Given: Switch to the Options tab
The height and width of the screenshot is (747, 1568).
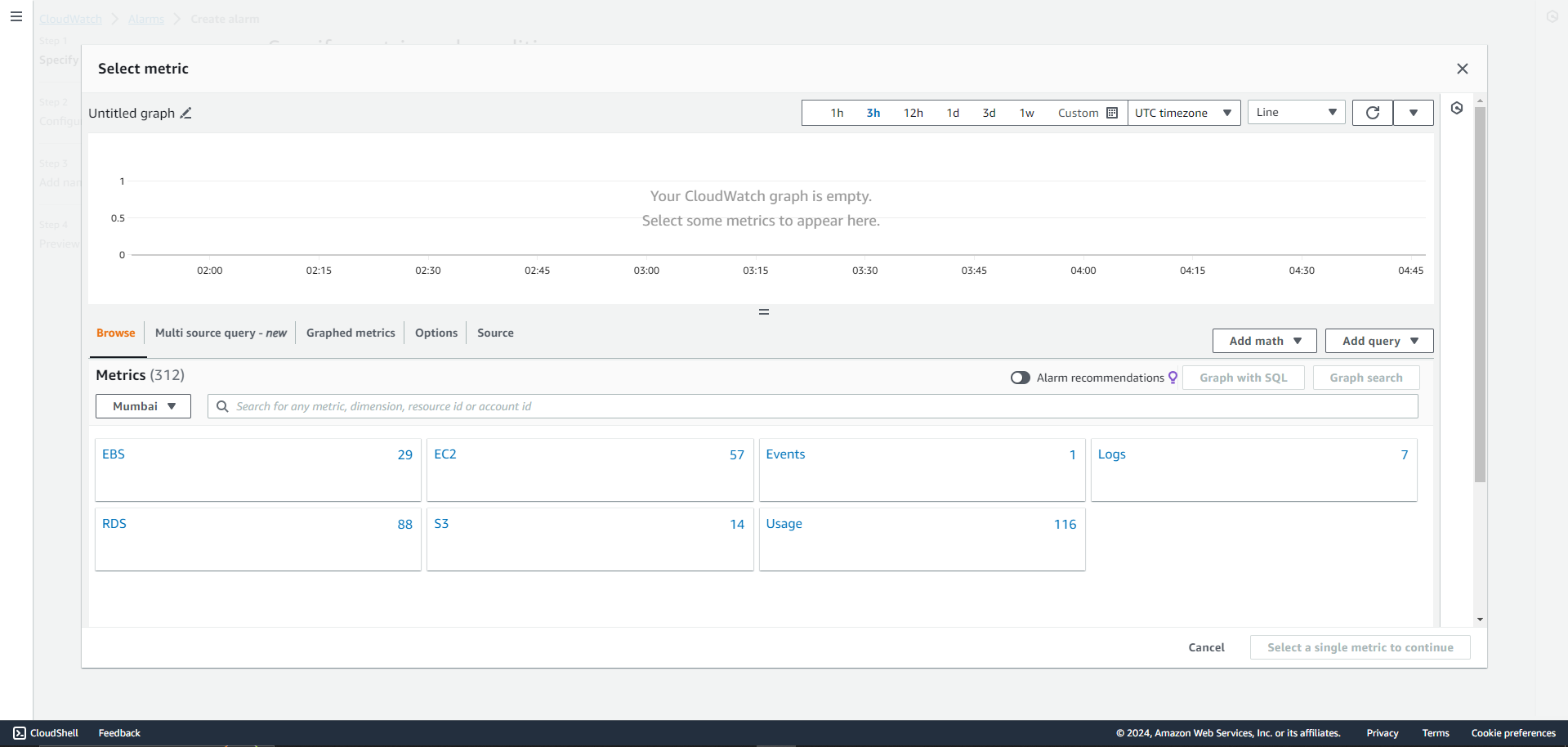Looking at the screenshot, I should [436, 333].
